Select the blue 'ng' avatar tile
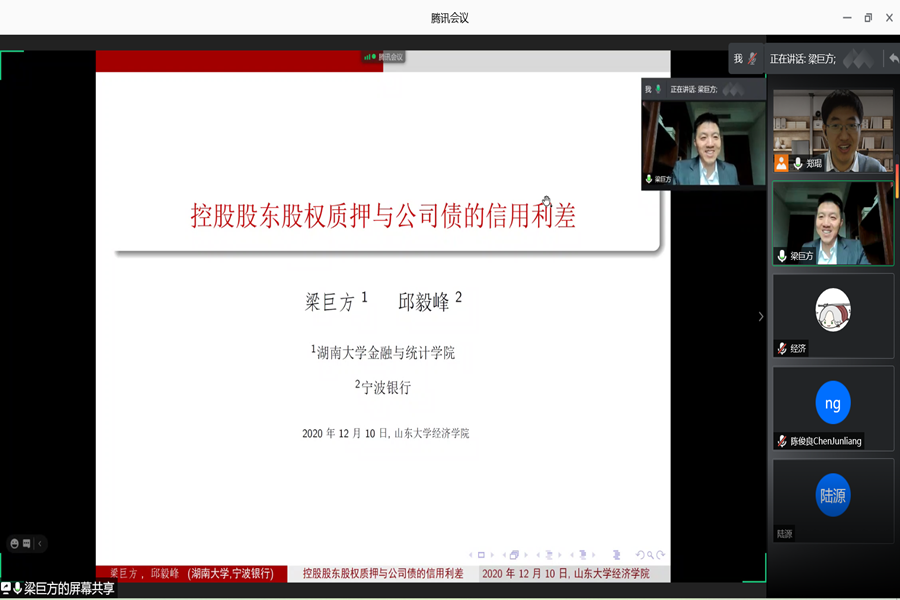Image resolution: width=900 pixels, height=600 pixels. click(x=833, y=403)
